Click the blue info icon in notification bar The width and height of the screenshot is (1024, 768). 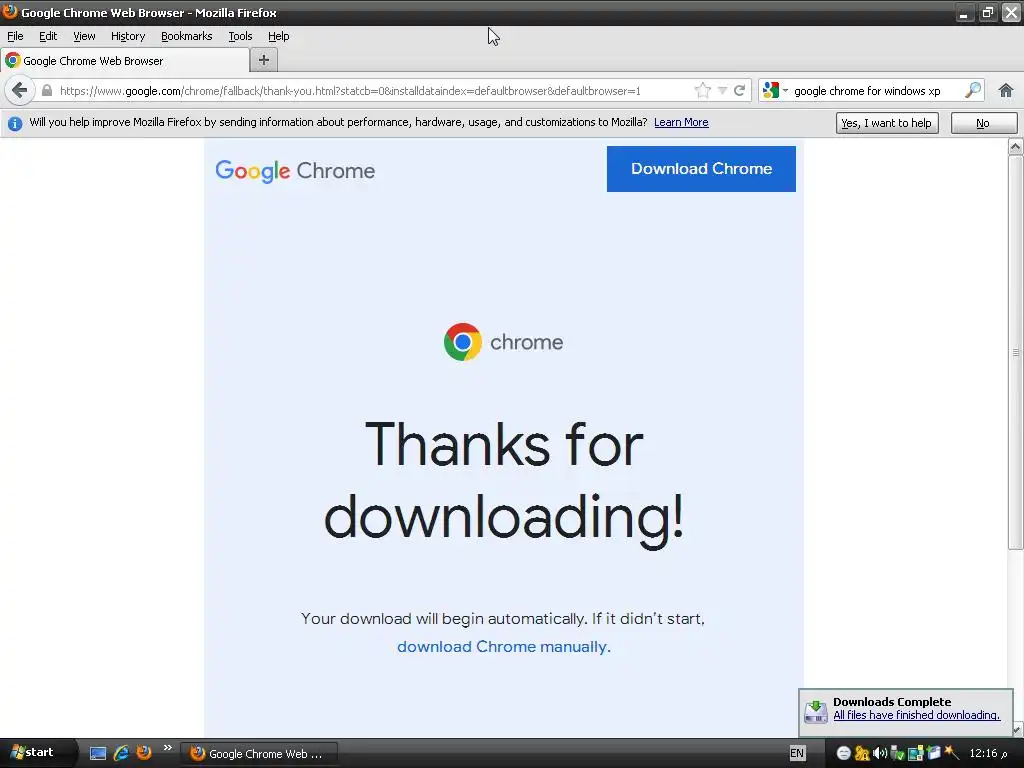14,123
